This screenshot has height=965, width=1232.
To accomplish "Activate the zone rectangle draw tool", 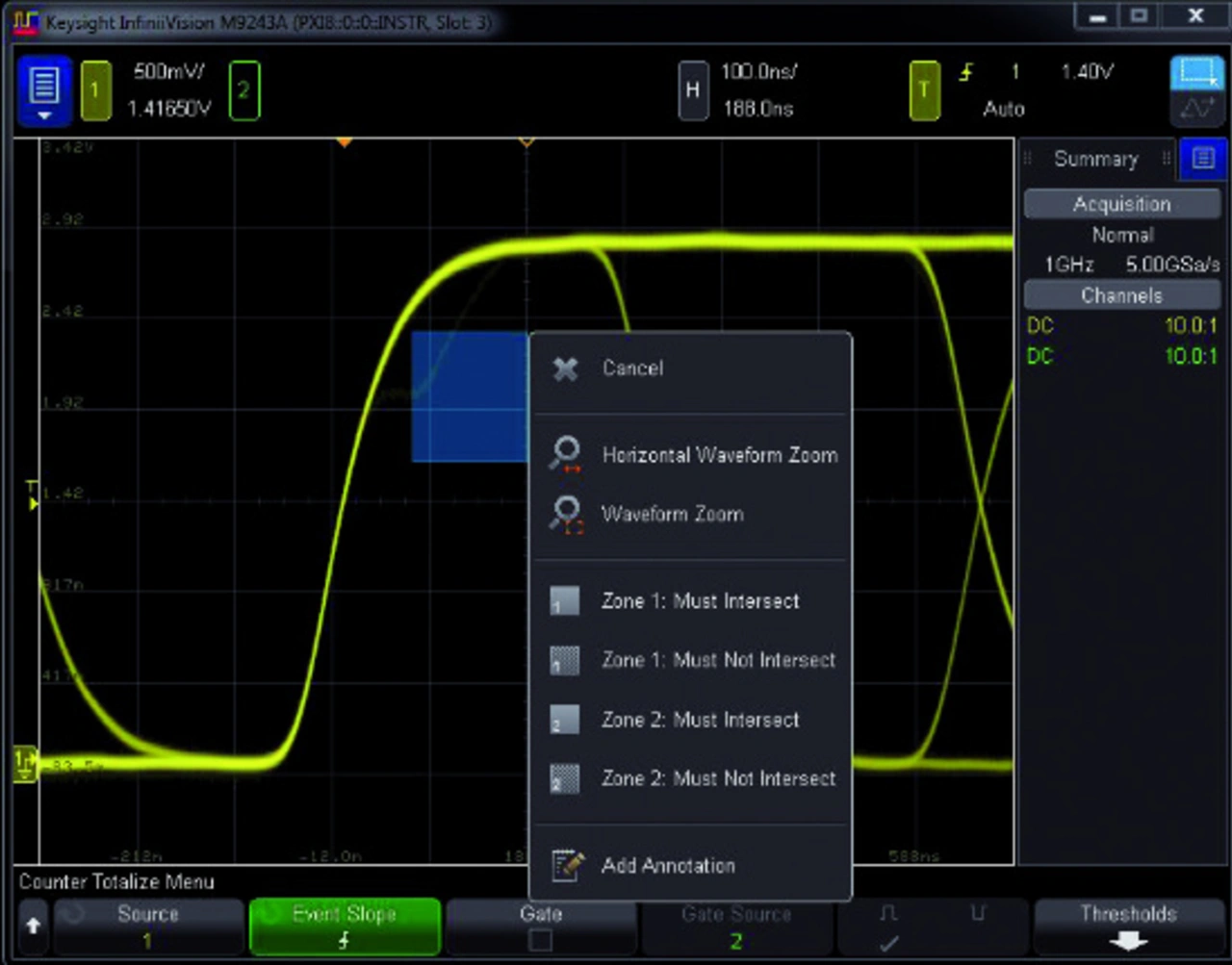I will click(1196, 73).
